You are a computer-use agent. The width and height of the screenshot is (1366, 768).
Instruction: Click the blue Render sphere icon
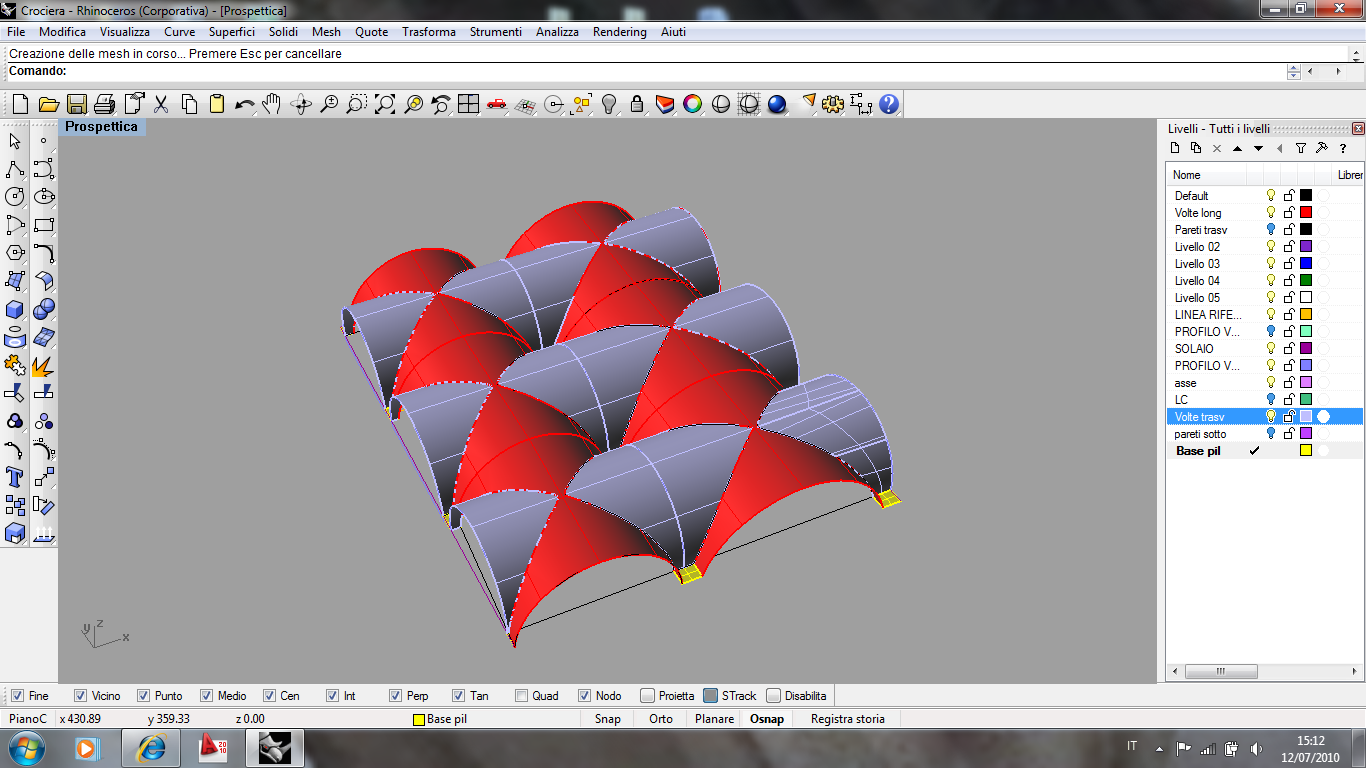778,104
